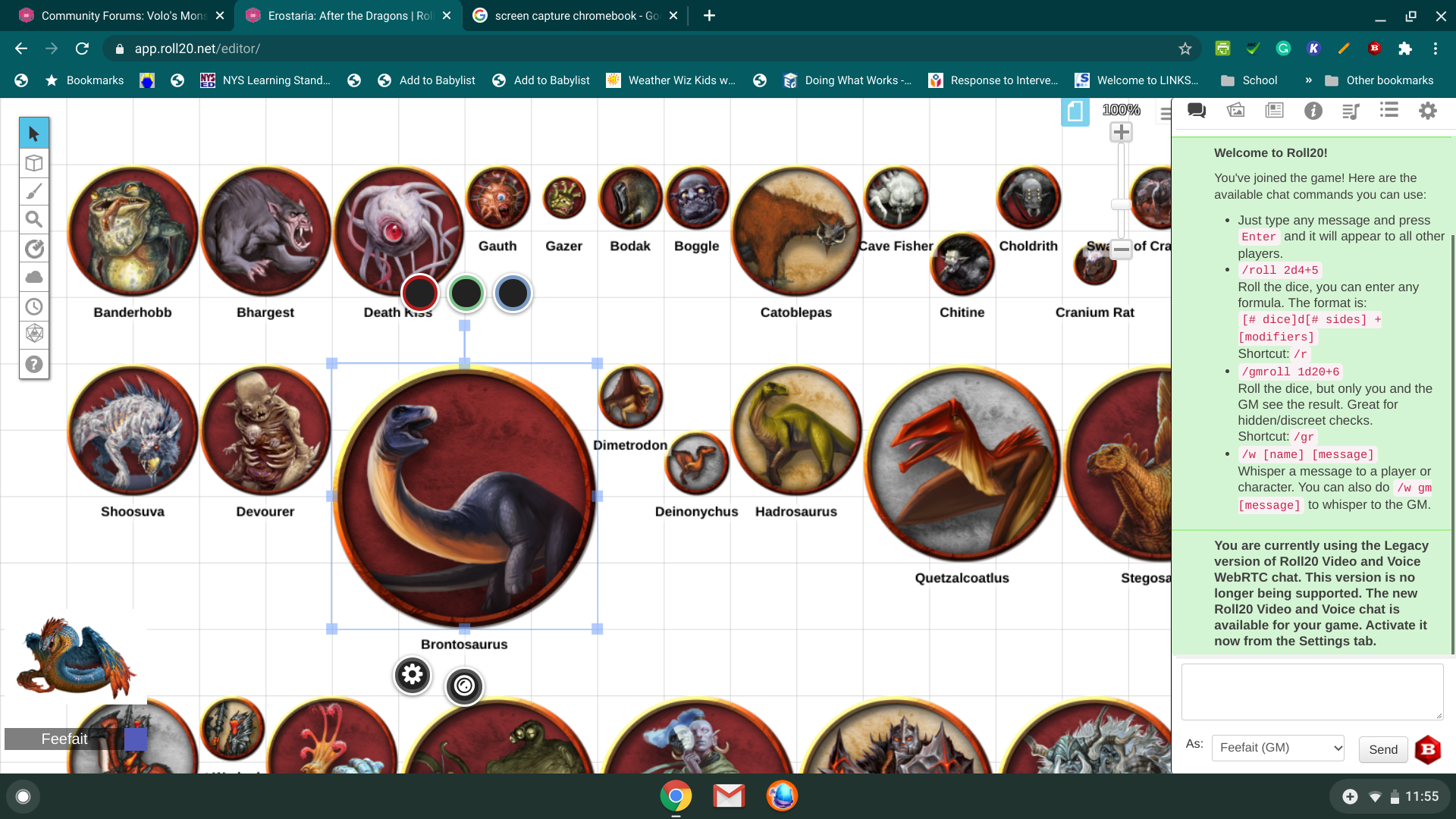Open Chrome from the shelf
1456x819 pixels.
[676, 796]
